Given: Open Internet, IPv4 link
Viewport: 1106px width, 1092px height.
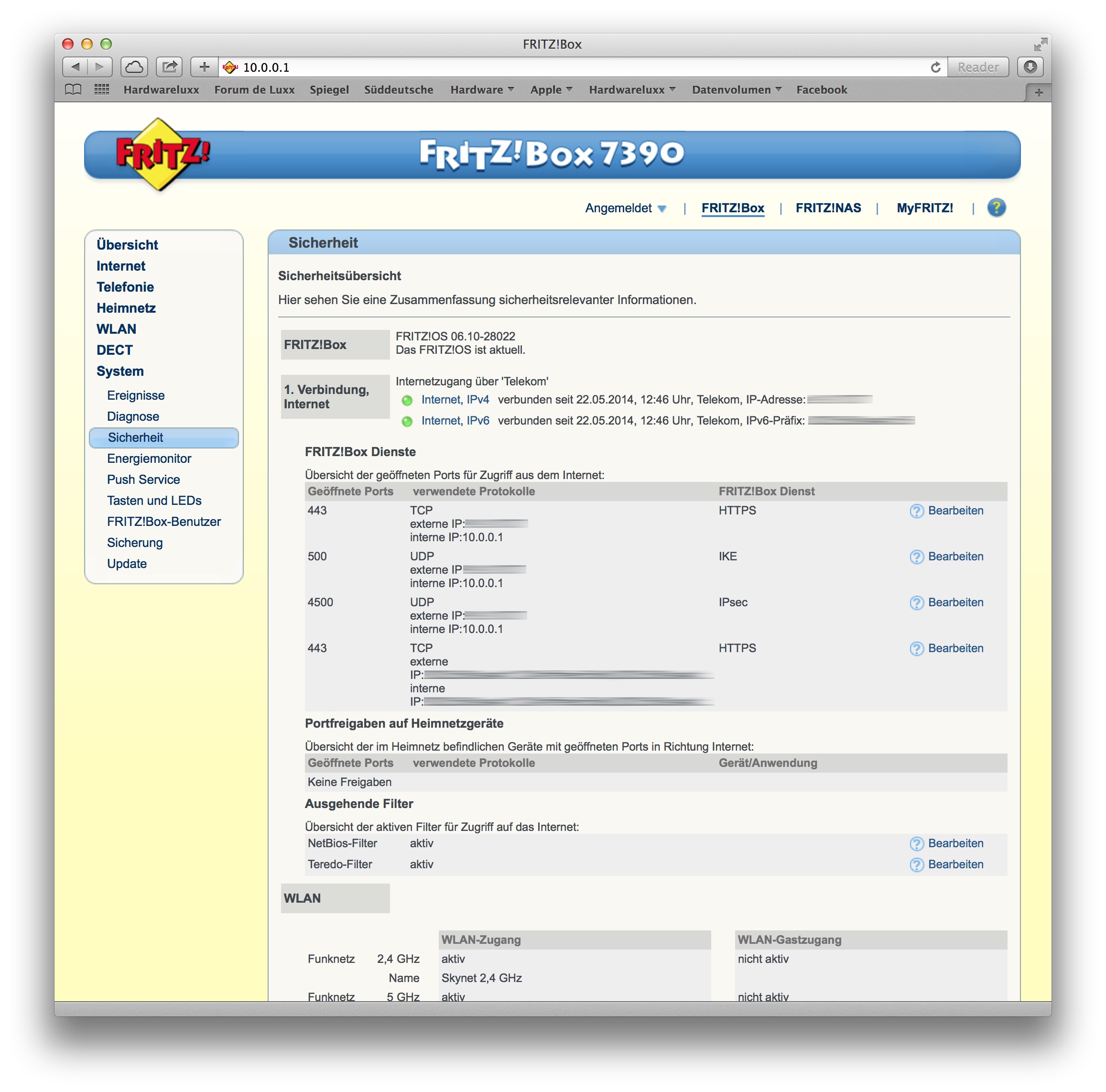Looking at the screenshot, I should [x=455, y=400].
